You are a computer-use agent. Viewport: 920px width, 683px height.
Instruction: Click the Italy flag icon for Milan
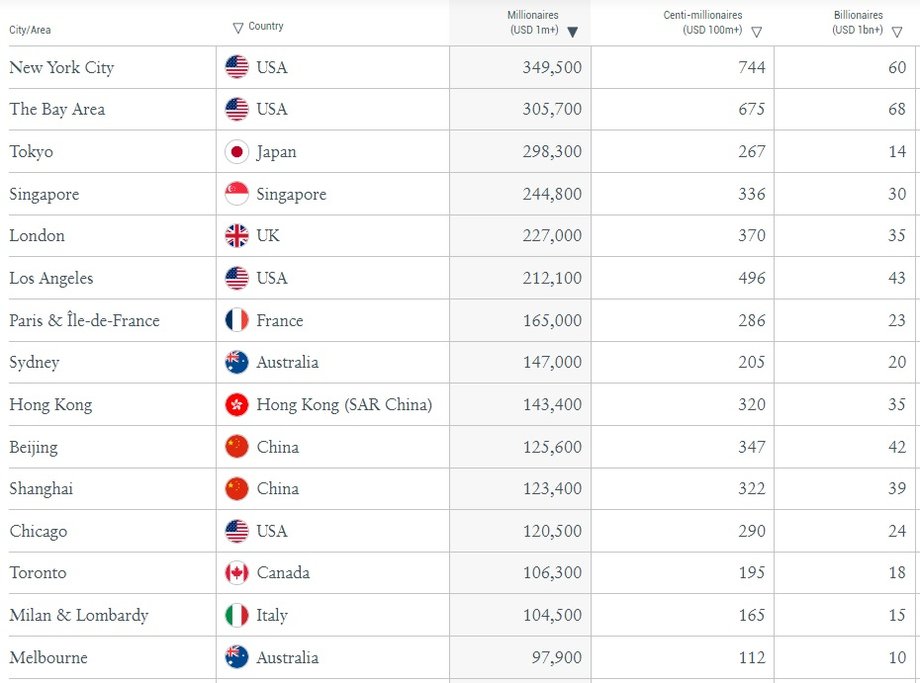237,615
